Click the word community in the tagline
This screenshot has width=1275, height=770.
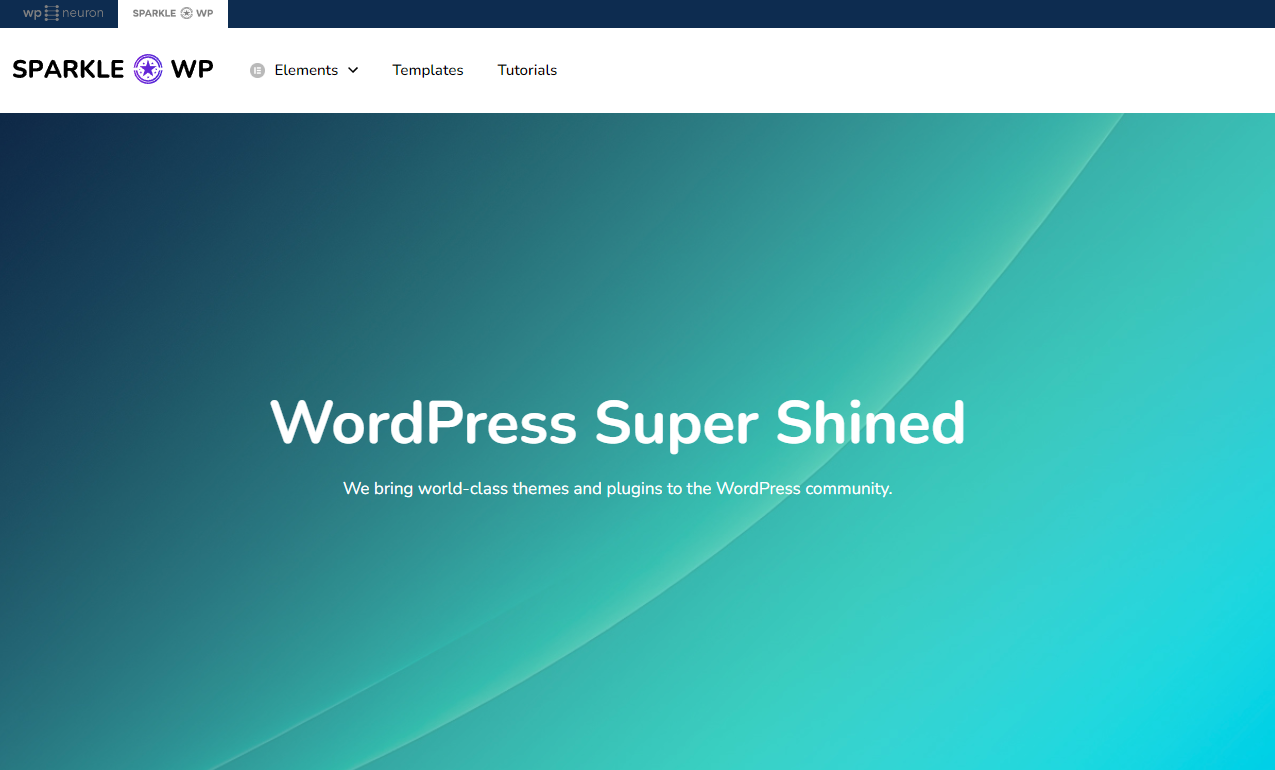coord(848,489)
